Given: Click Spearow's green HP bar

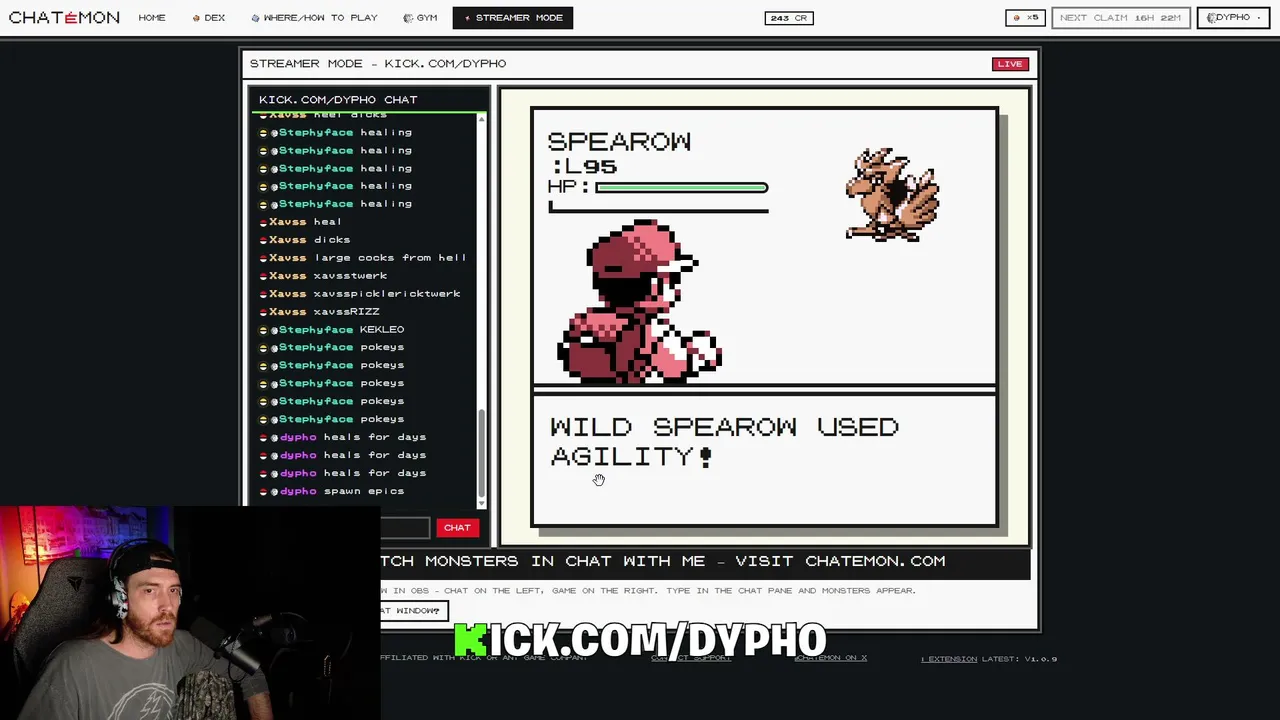Looking at the screenshot, I should (x=681, y=187).
